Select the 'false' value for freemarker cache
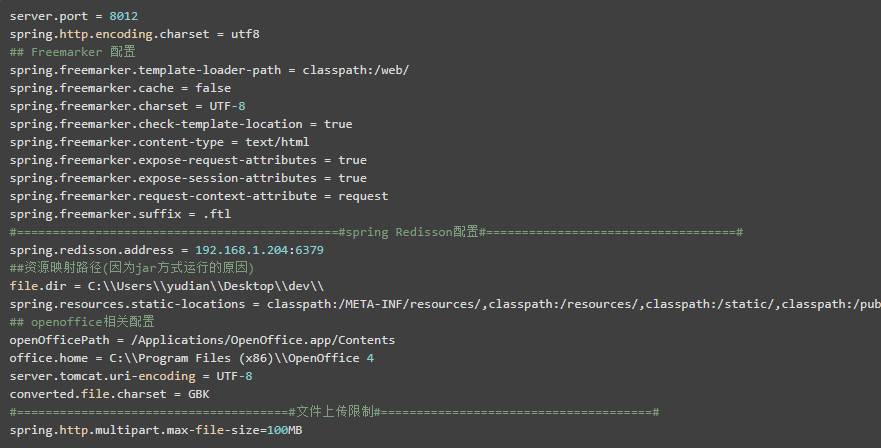 point(213,88)
